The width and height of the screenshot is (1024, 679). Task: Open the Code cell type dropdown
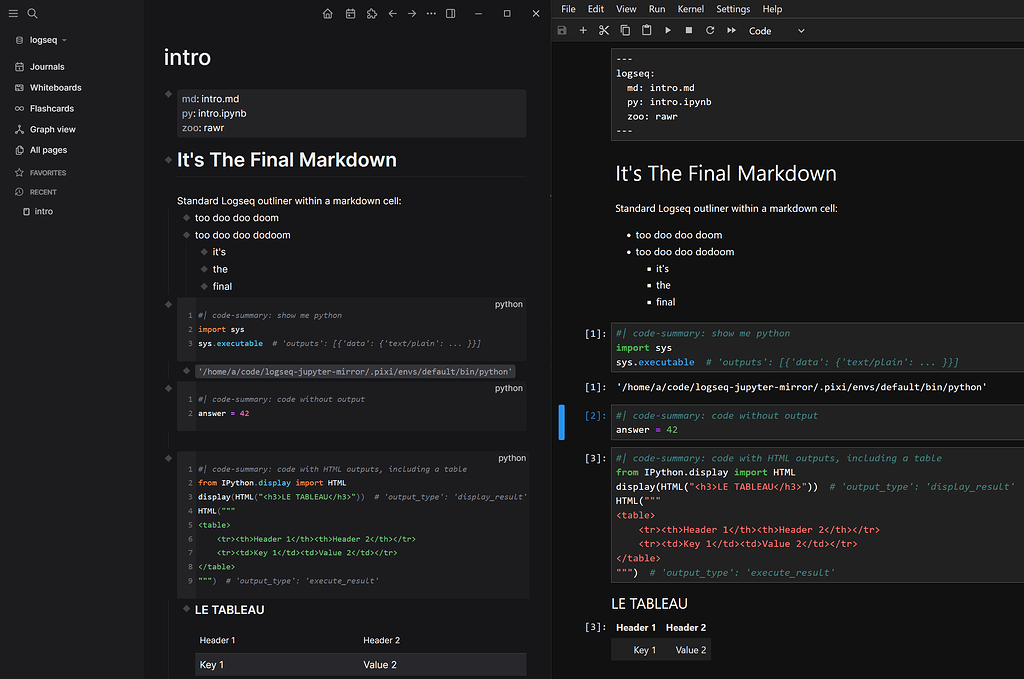776,31
